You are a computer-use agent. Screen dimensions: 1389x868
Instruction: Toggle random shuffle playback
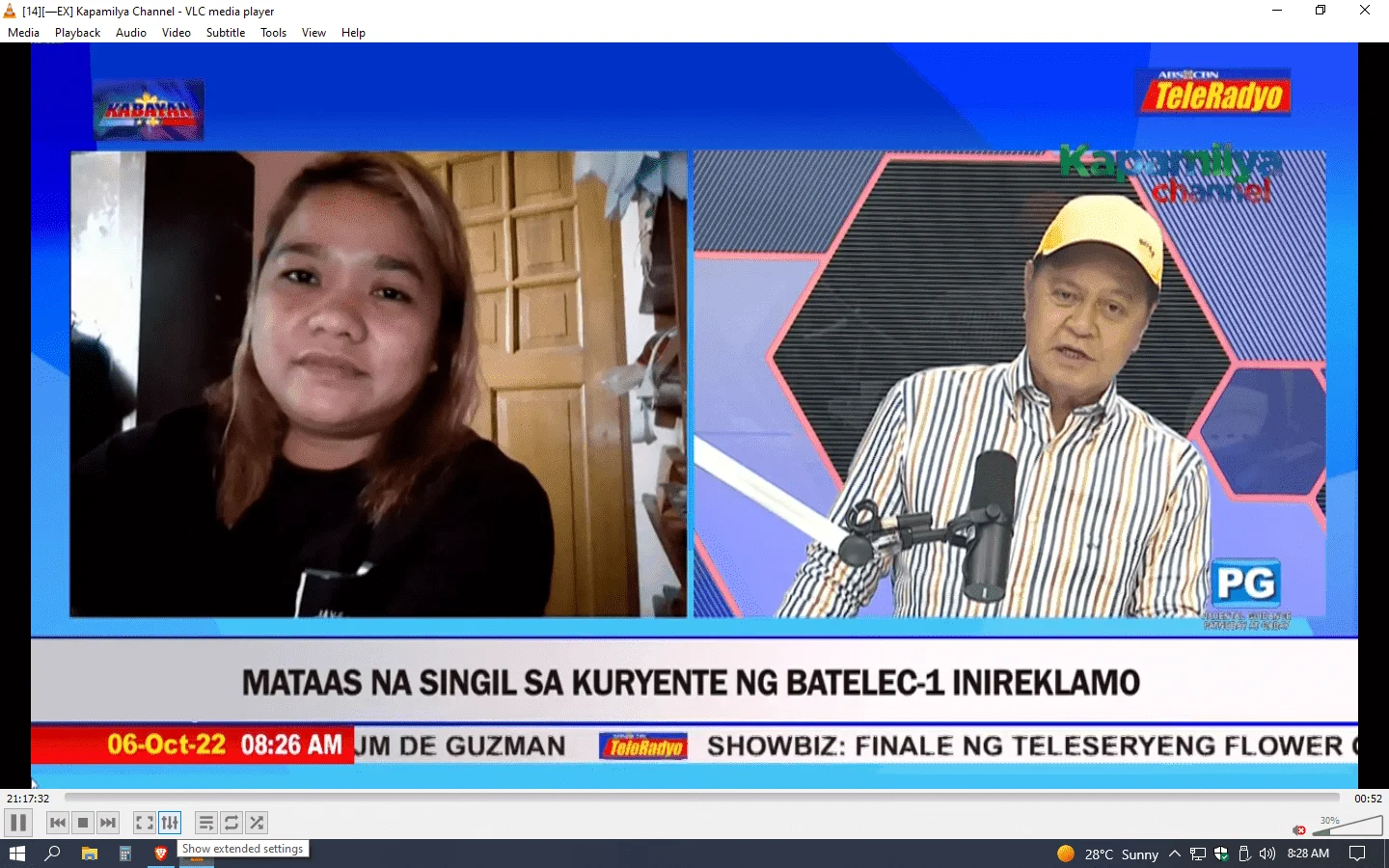257,823
